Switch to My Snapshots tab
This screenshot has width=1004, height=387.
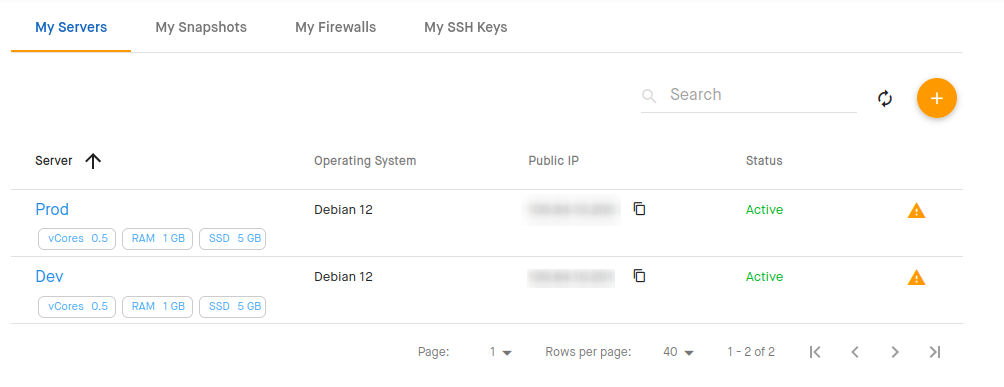click(x=201, y=28)
